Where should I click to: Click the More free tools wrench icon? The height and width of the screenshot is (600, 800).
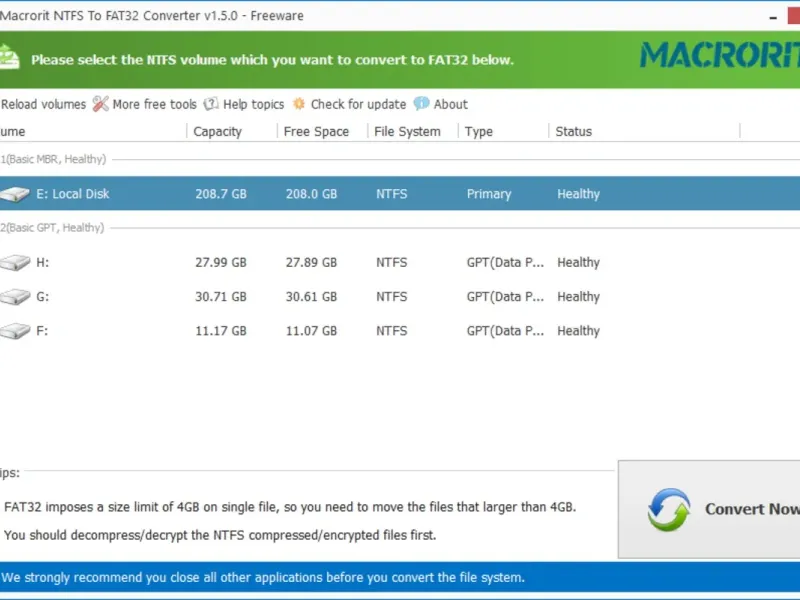point(101,104)
